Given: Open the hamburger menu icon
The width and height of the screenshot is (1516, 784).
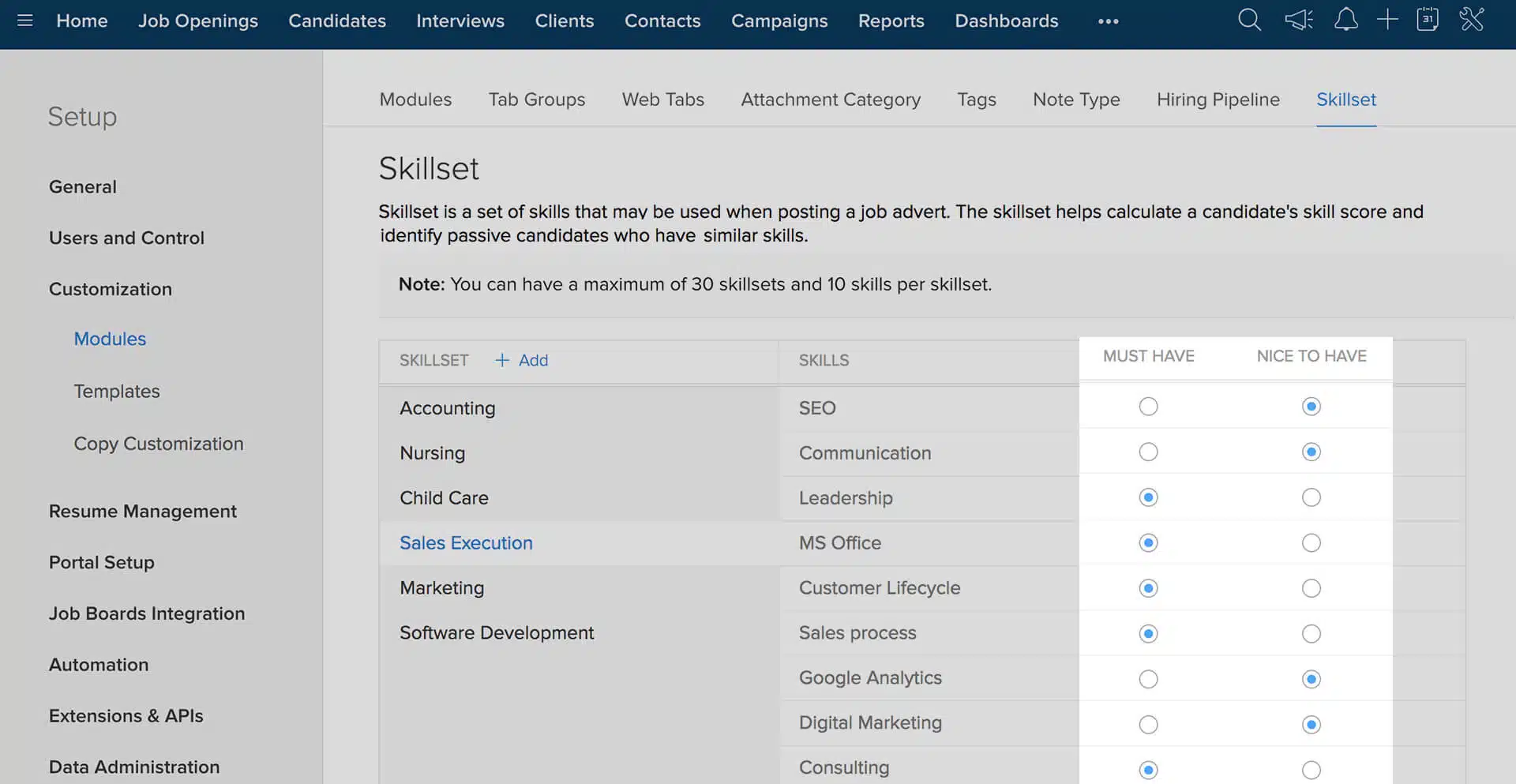Looking at the screenshot, I should [24, 20].
